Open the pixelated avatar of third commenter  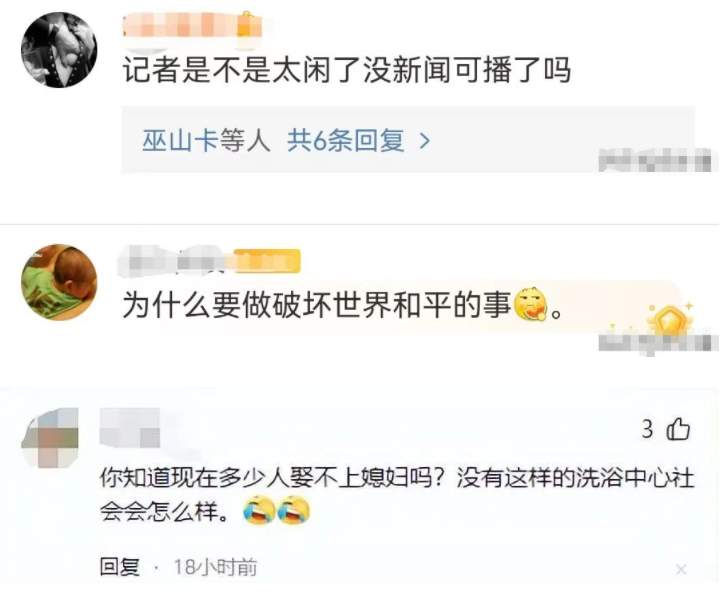[x=50, y=437]
